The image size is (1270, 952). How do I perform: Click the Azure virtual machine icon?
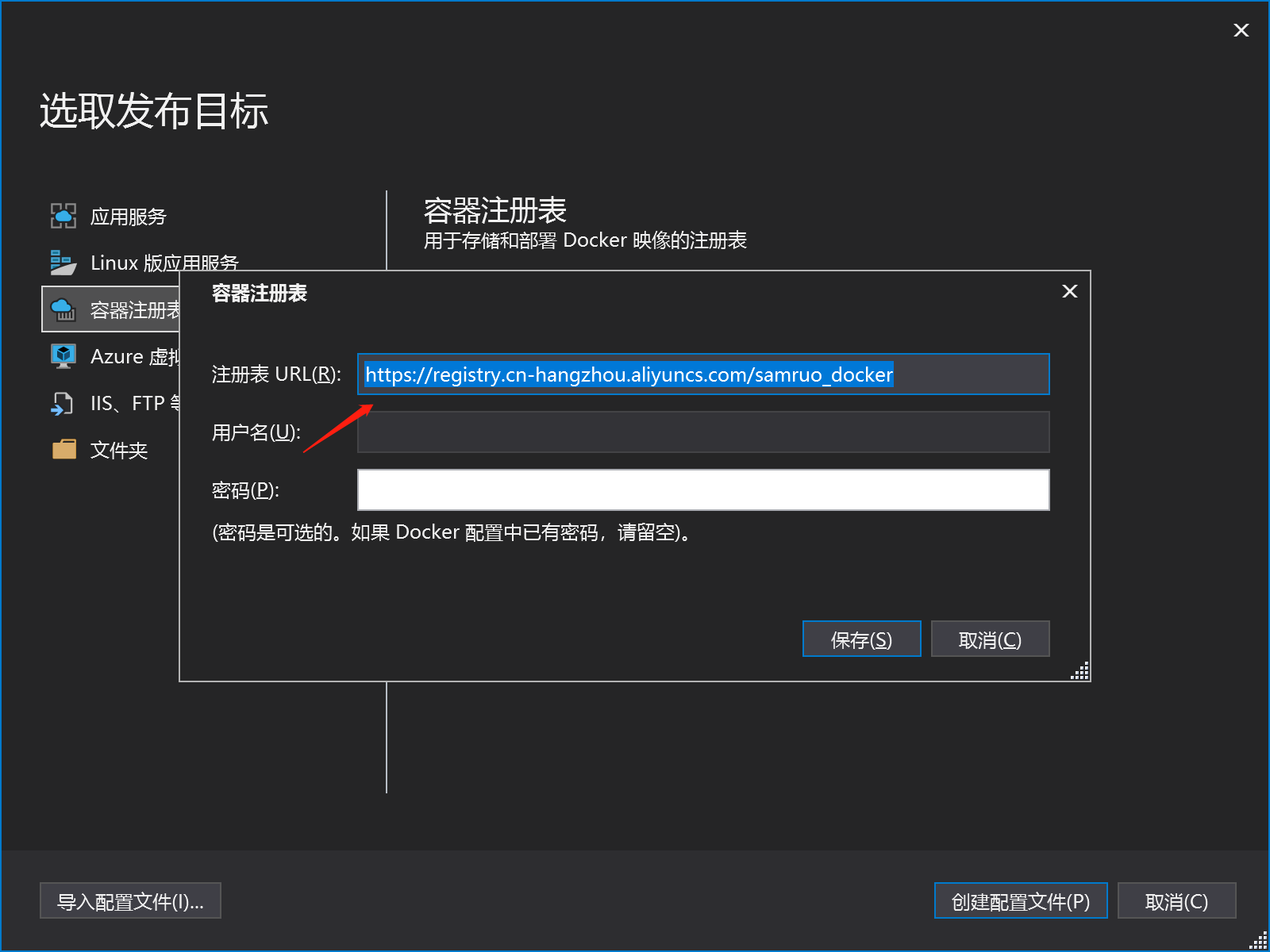(63, 356)
